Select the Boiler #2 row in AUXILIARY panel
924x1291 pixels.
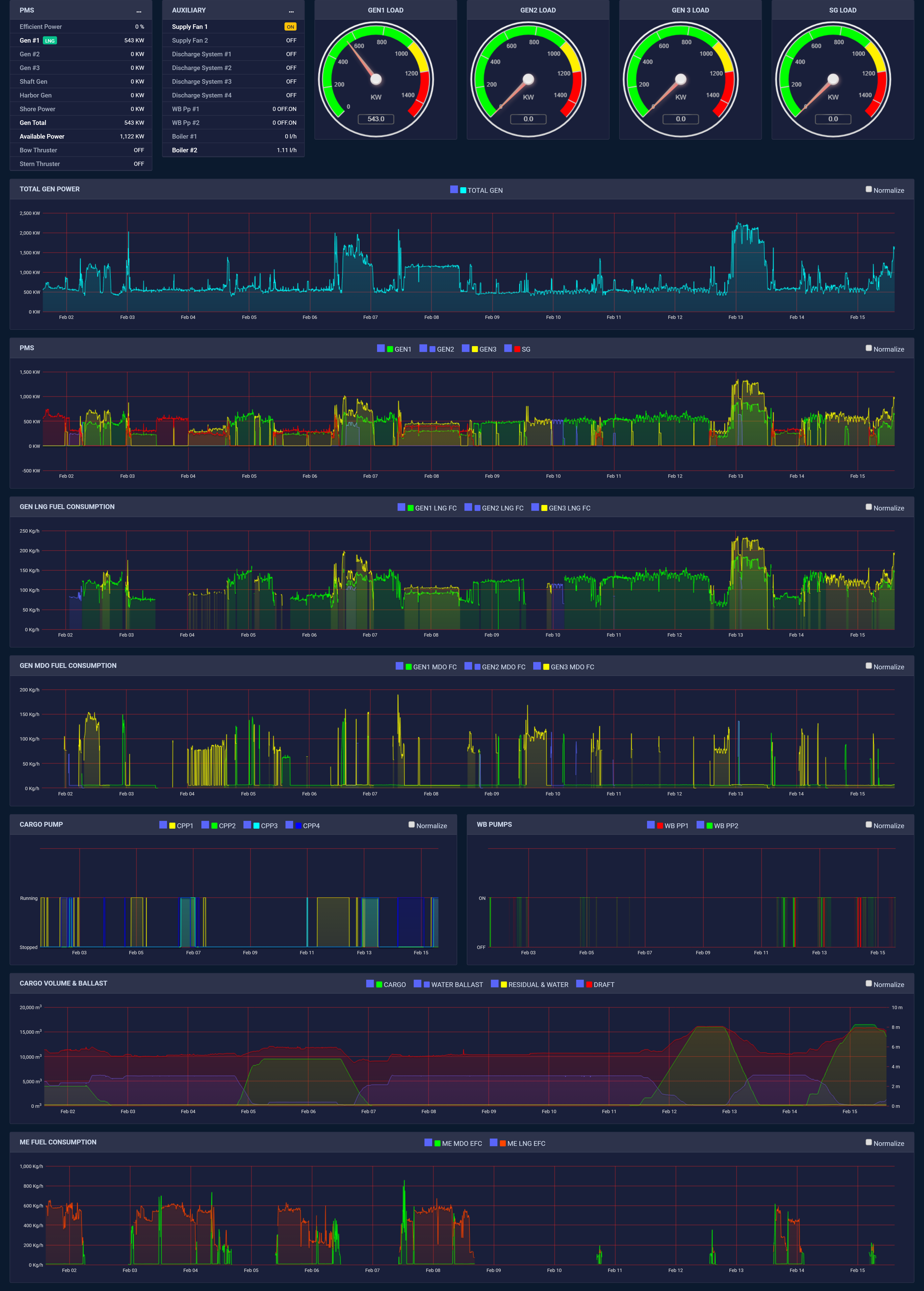(233, 150)
